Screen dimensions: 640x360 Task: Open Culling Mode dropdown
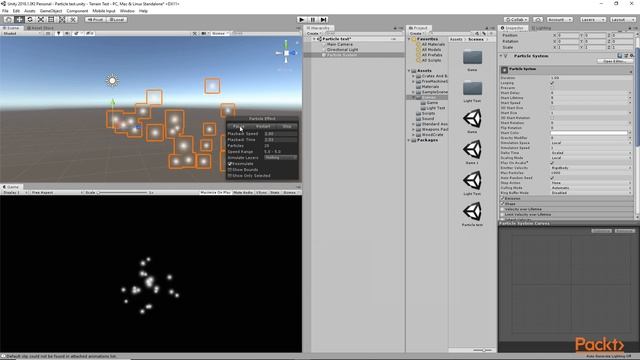(591, 188)
